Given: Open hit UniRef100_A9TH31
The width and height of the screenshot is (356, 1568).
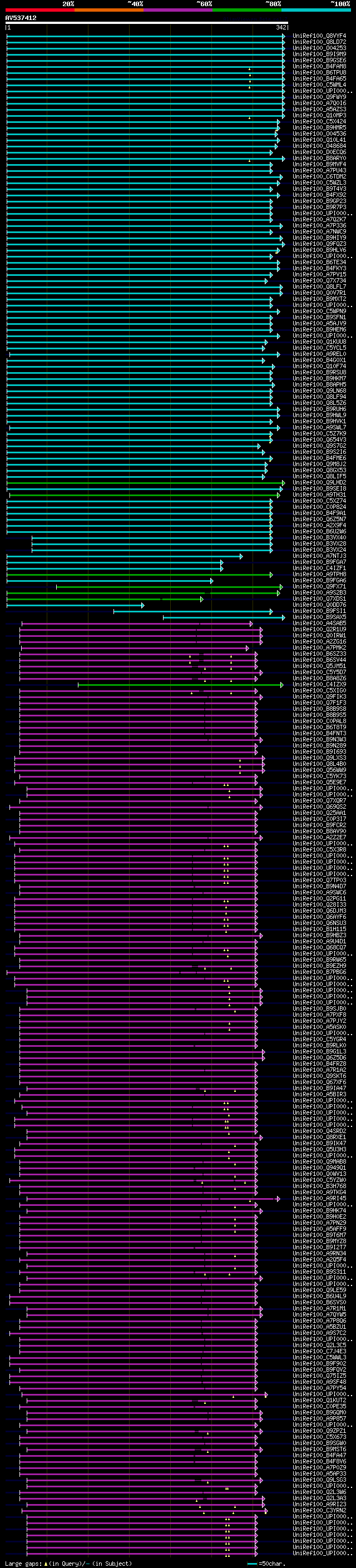Looking at the screenshot, I should [319, 495].
